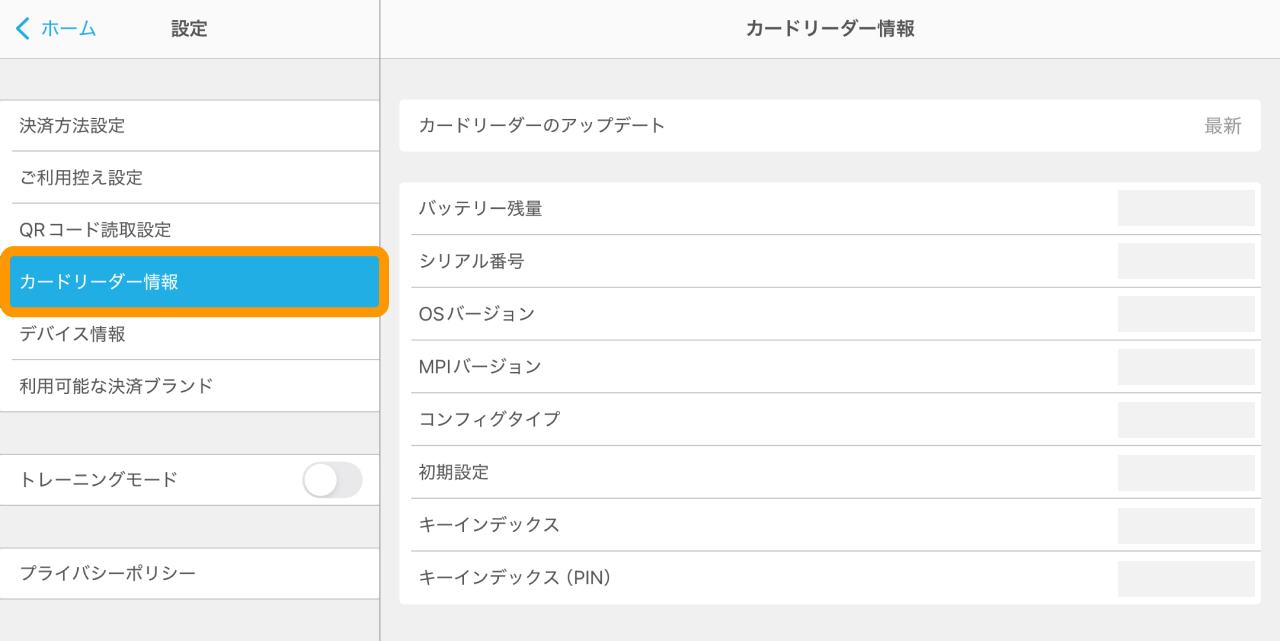This screenshot has height=641, width=1280.
Task: Toggle トレーニングモード switch
Action: pyautogui.click(x=332, y=480)
